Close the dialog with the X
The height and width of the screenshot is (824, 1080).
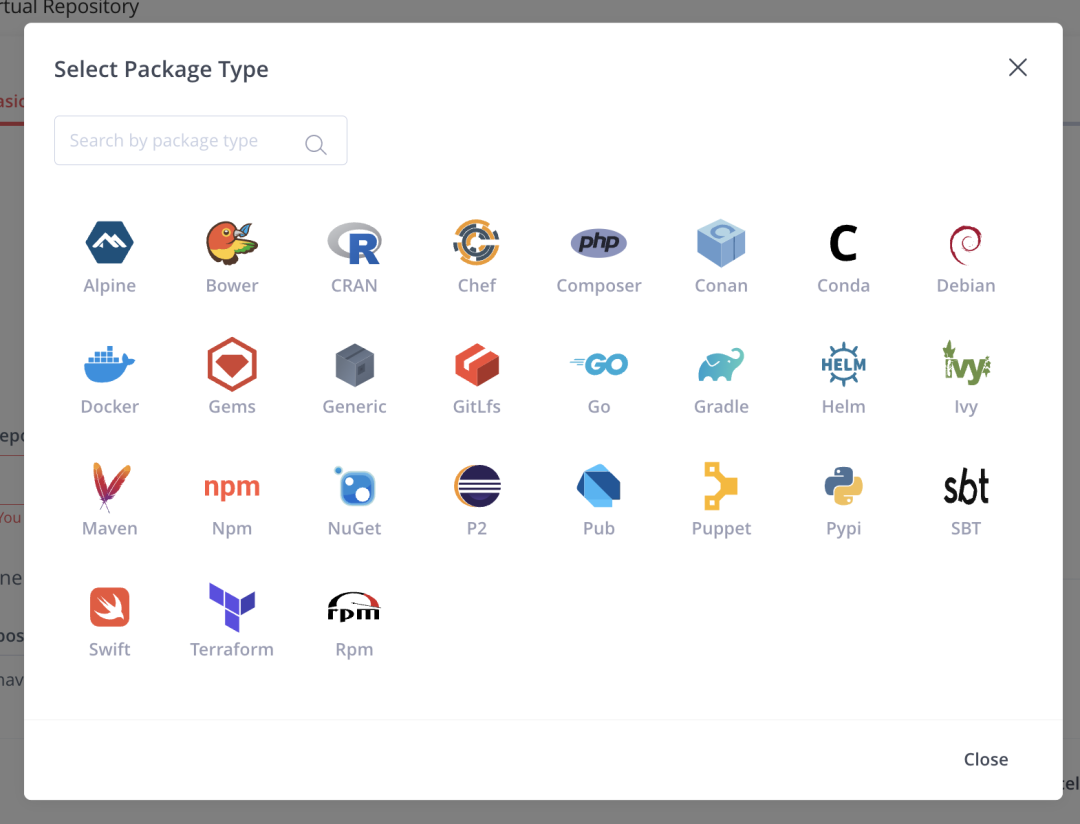[x=1017, y=68]
